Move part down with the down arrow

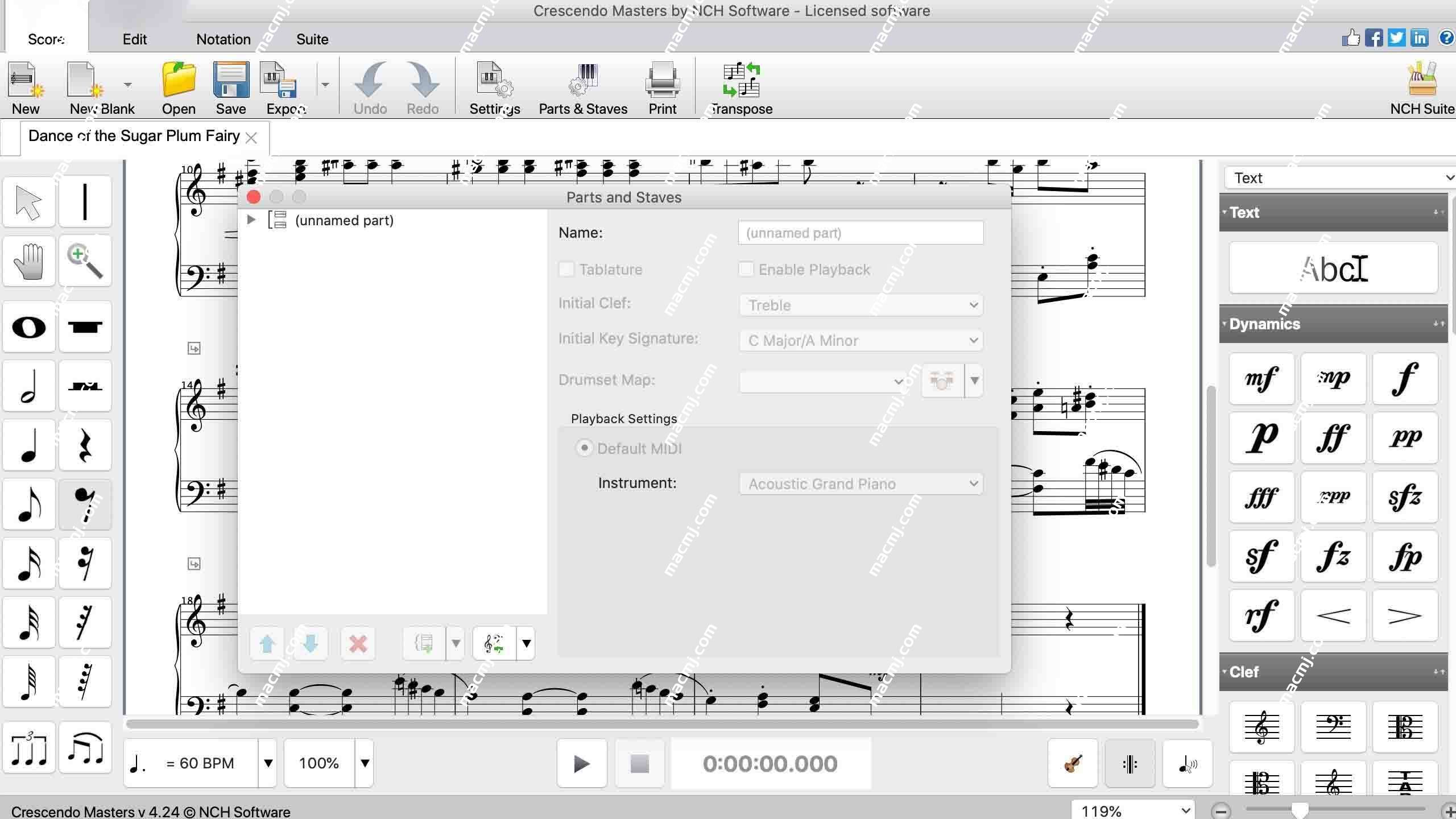pyautogui.click(x=311, y=643)
